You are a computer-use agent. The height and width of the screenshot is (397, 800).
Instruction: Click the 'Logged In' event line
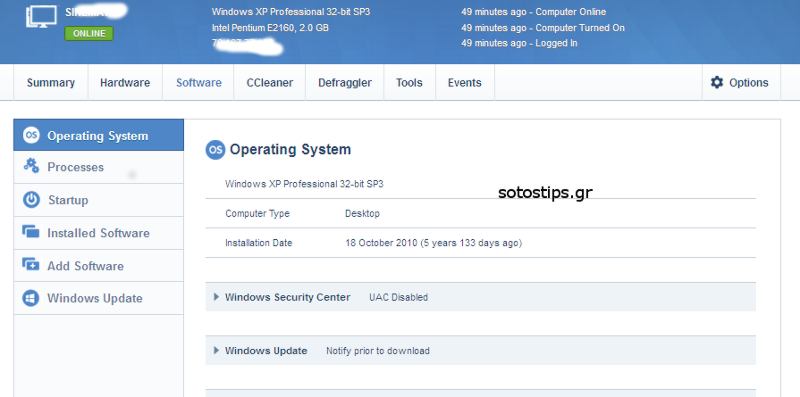tap(519, 43)
